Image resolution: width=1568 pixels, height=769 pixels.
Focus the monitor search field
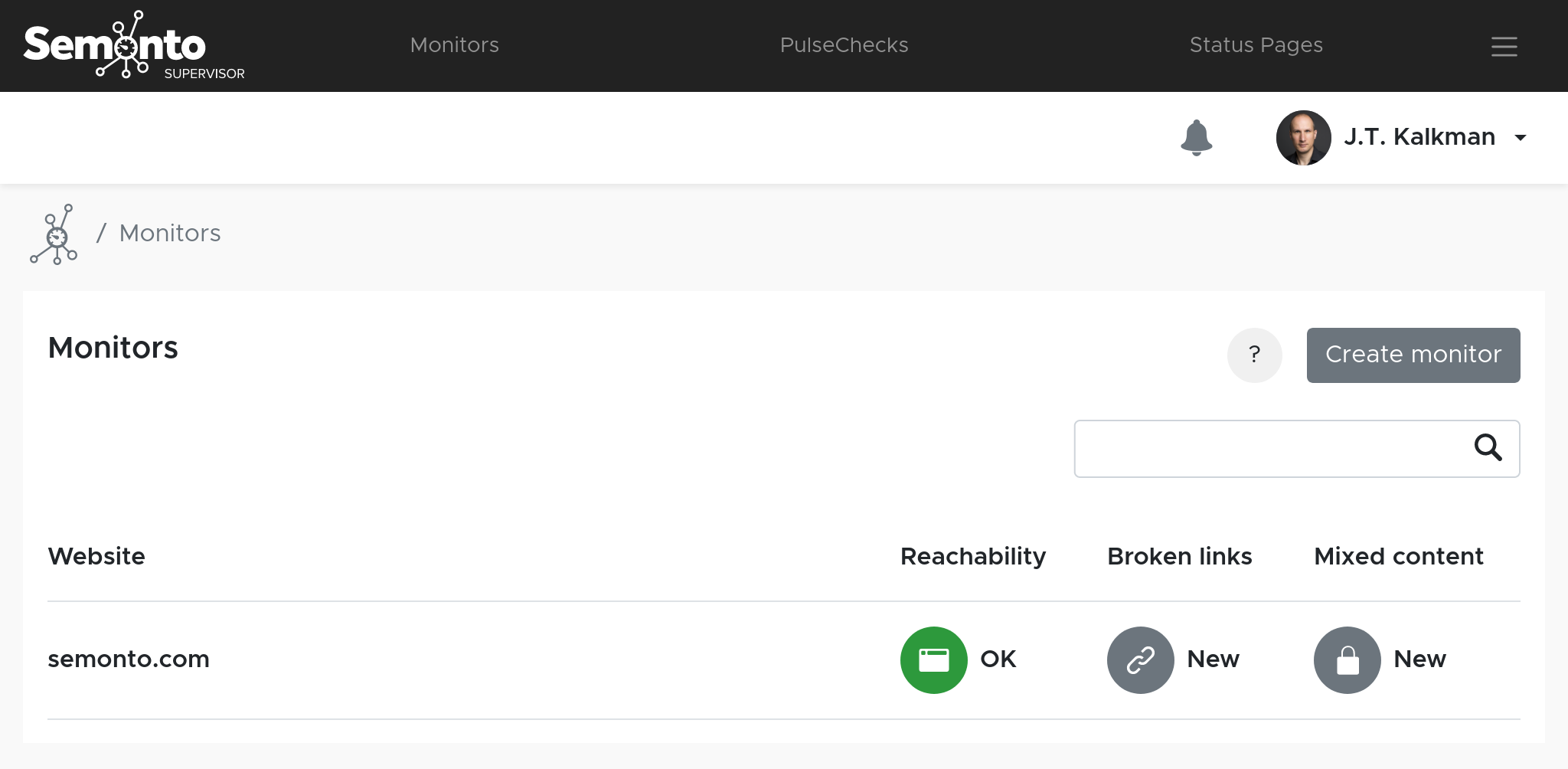[x=1271, y=448]
